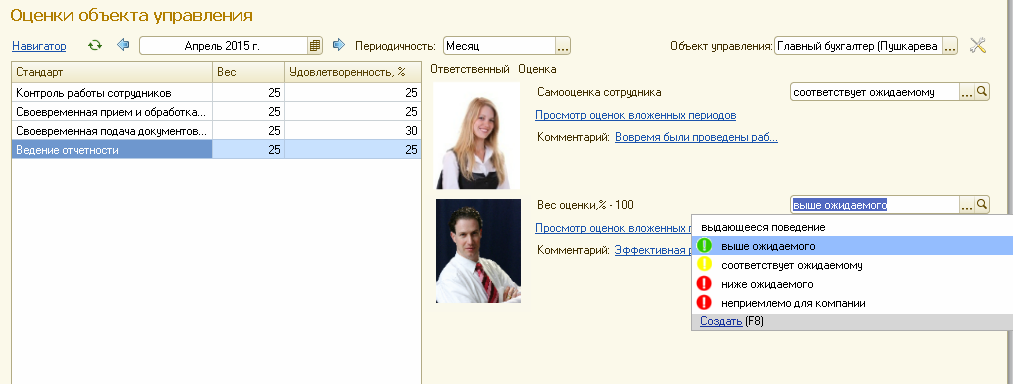This screenshot has width=1013, height=384.
Task: Open comment link starting with Эффективная
Action: (x=653, y=250)
